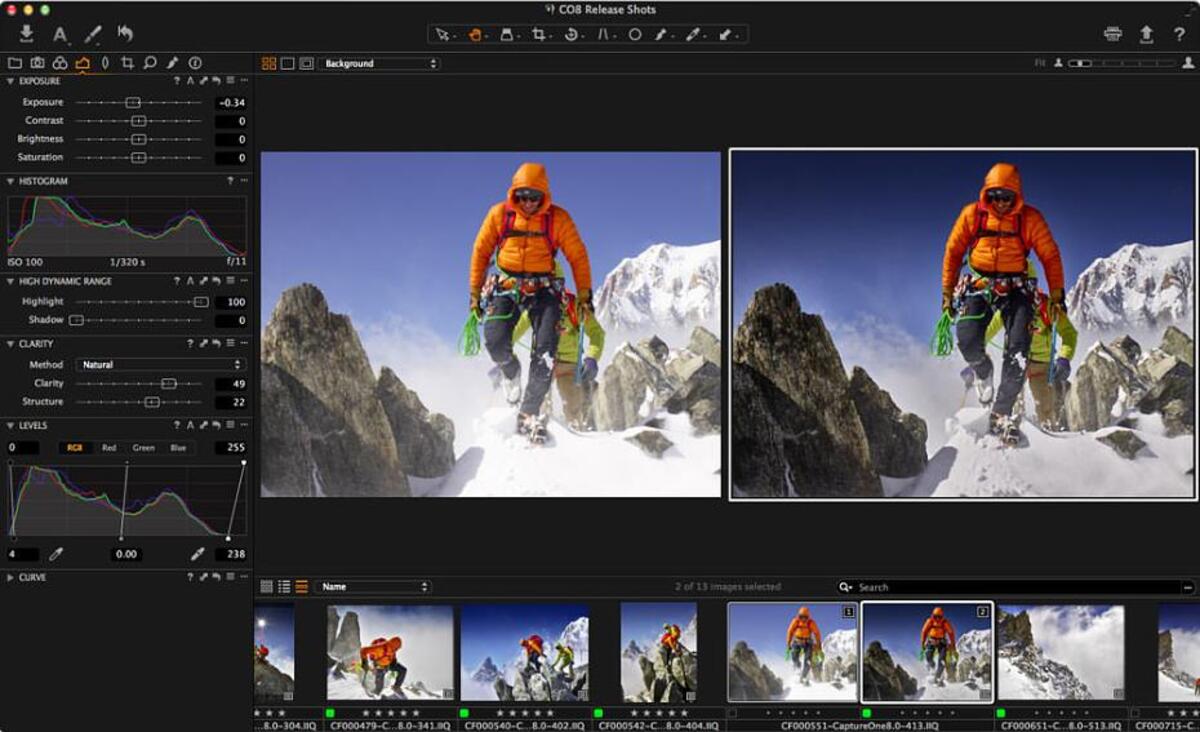The width and height of the screenshot is (1200, 732).
Task: Expand the Curve panel
Action: 8,577
